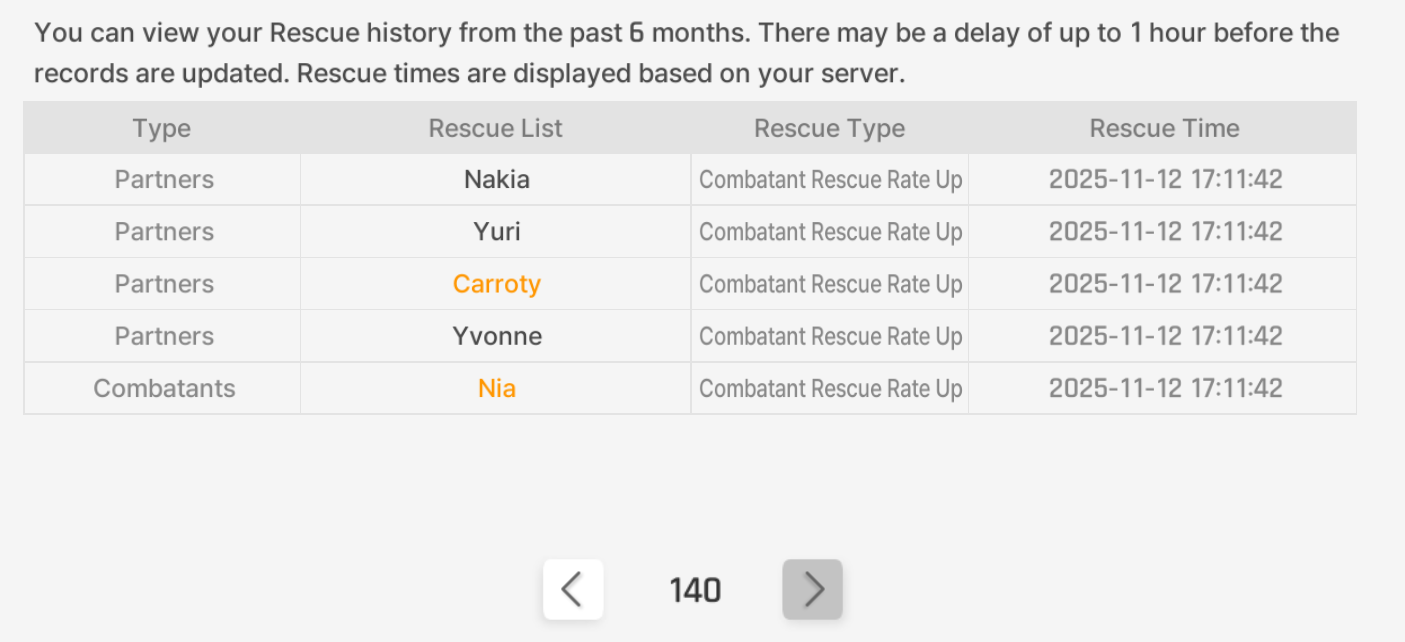This screenshot has width=1405, height=642.
Task: Click the Type column header
Action: (162, 128)
